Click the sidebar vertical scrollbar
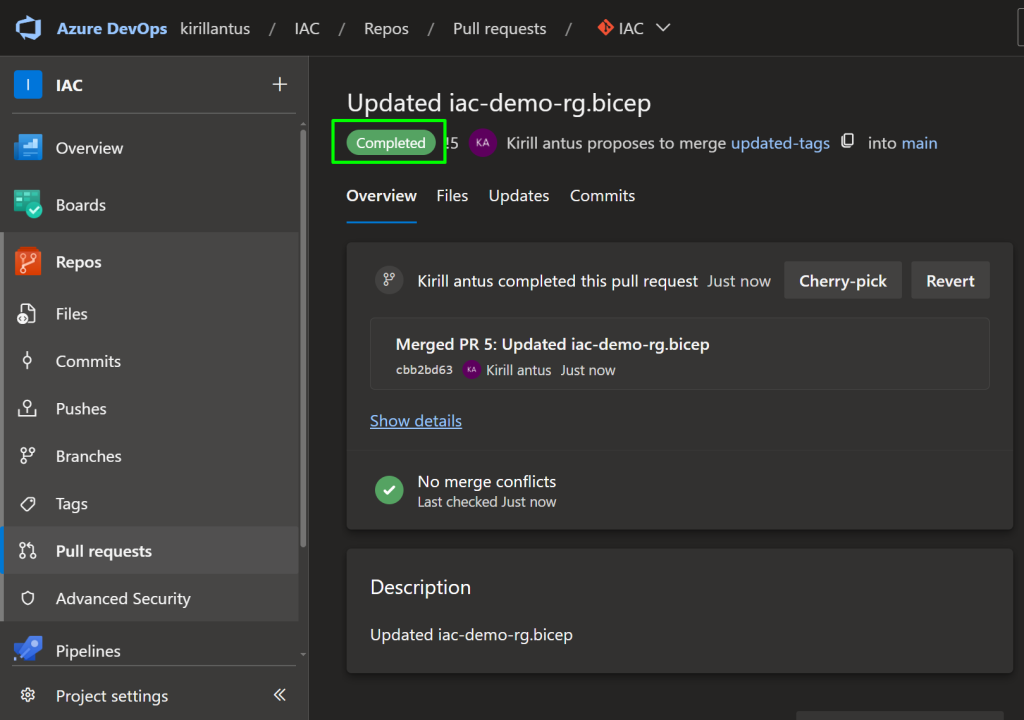This screenshot has height=720, width=1024. (303, 340)
